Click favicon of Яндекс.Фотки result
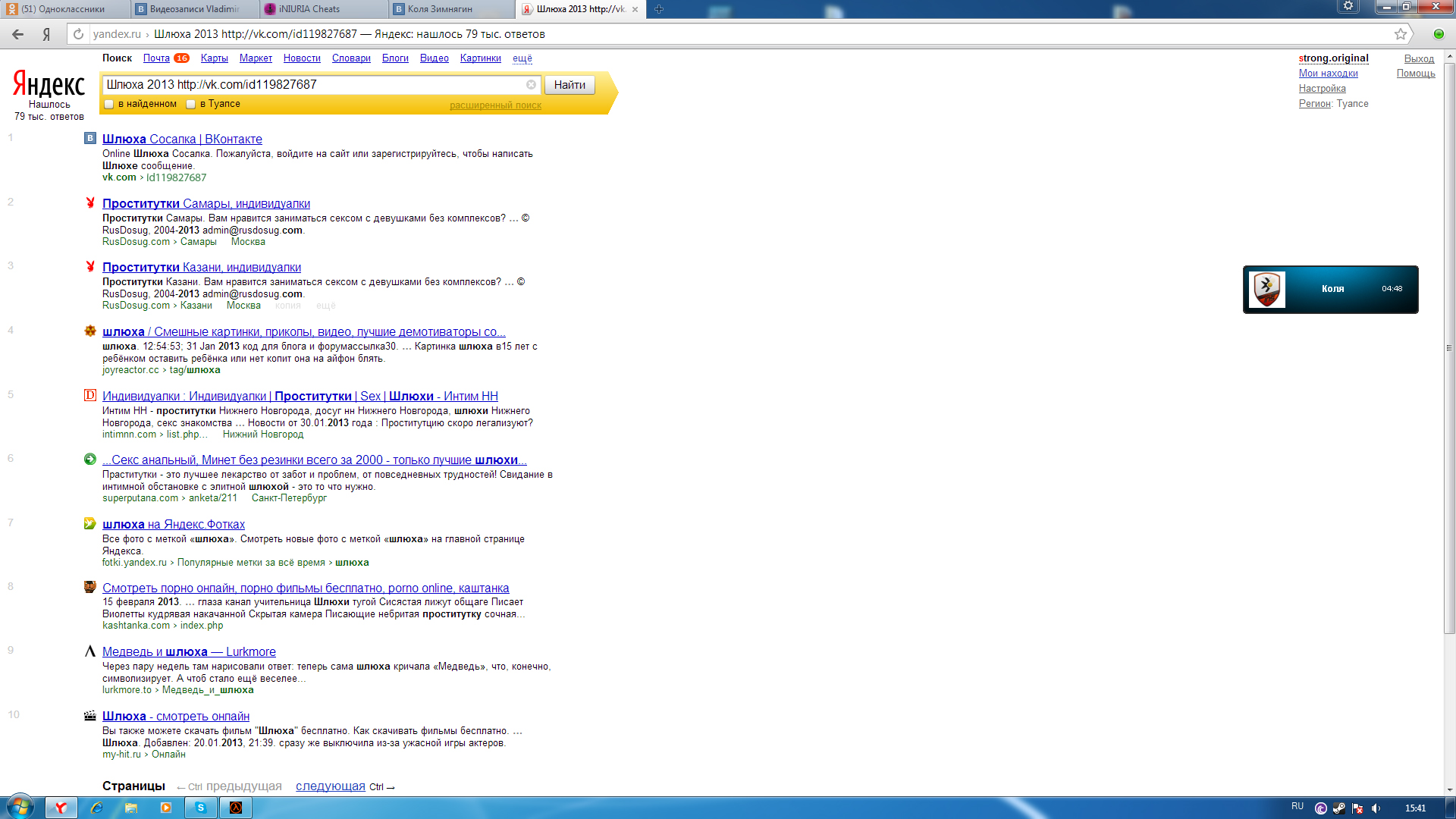The image size is (1456, 819). pyautogui.click(x=90, y=523)
